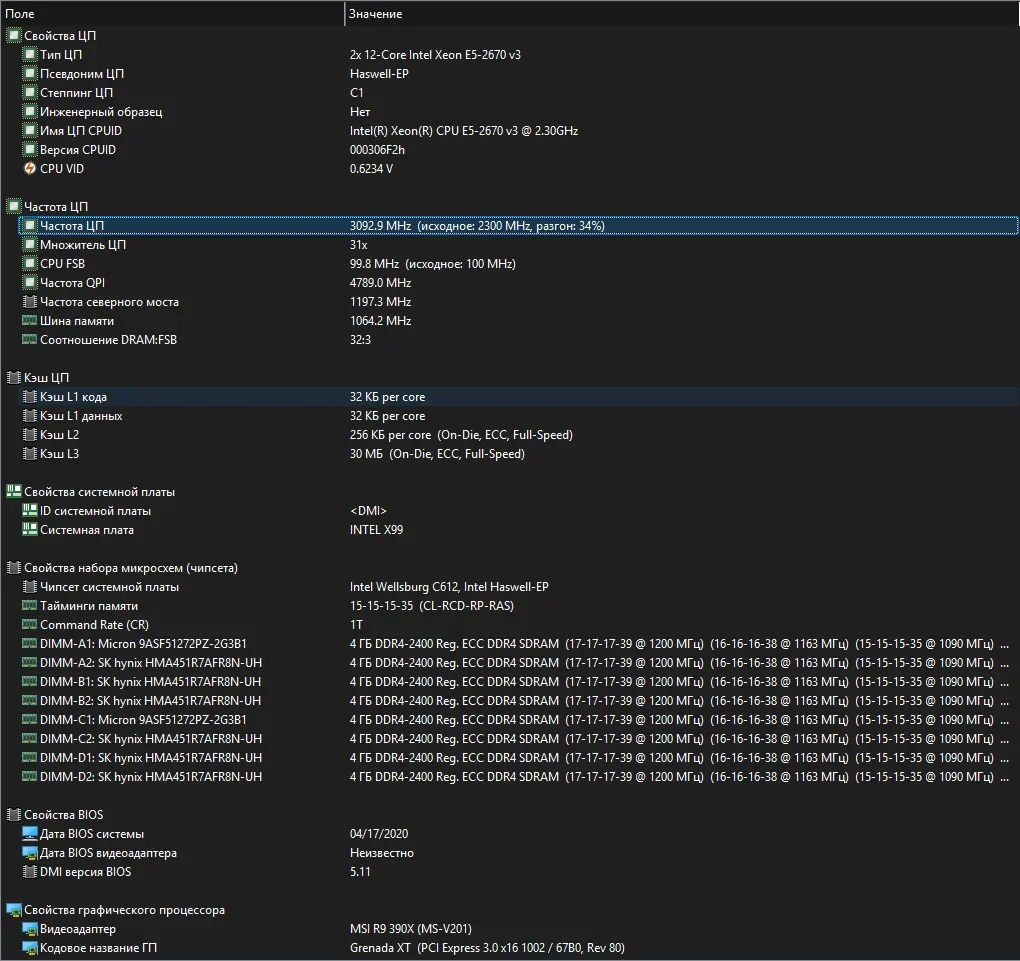Image resolution: width=1020 pixels, height=961 pixels.
Task: Click the chip icon of Кэш L3
Action: (29, 453)
